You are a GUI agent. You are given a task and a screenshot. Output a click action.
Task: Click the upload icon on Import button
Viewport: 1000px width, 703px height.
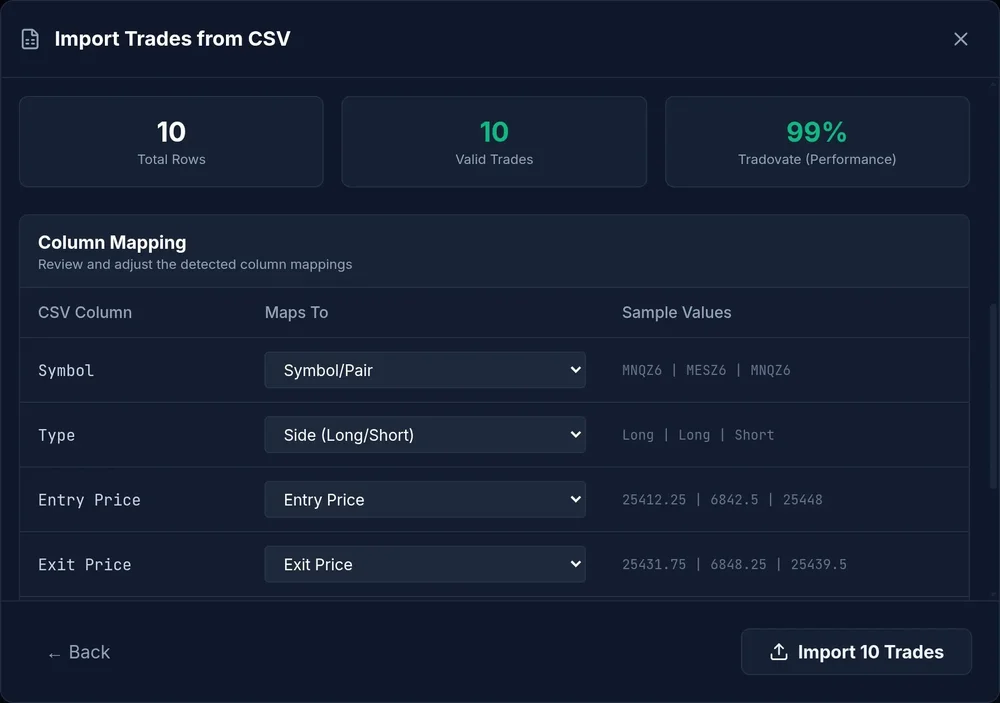point(779,652)
